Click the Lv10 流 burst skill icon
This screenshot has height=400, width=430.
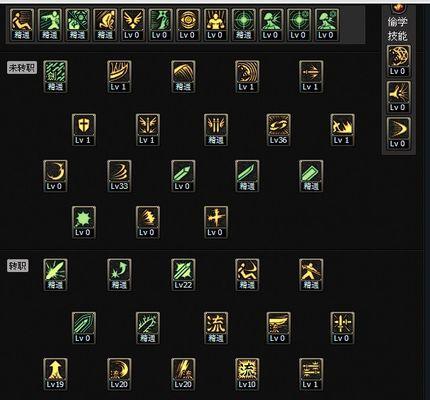pyautogui.click(x=247, y=374)
